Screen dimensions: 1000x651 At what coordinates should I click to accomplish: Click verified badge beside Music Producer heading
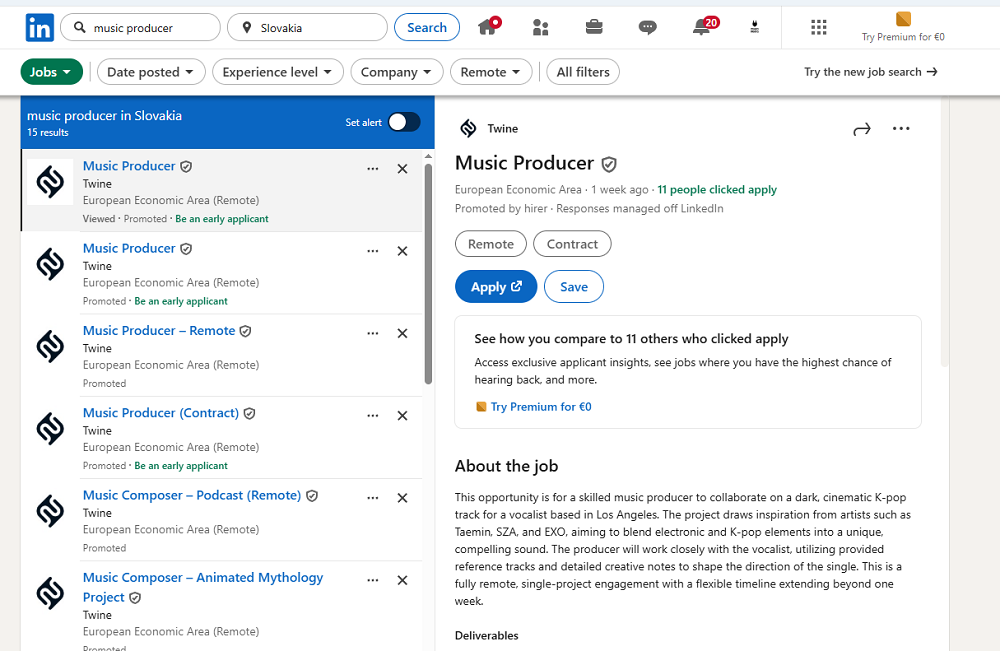click(x=609, y=165)
